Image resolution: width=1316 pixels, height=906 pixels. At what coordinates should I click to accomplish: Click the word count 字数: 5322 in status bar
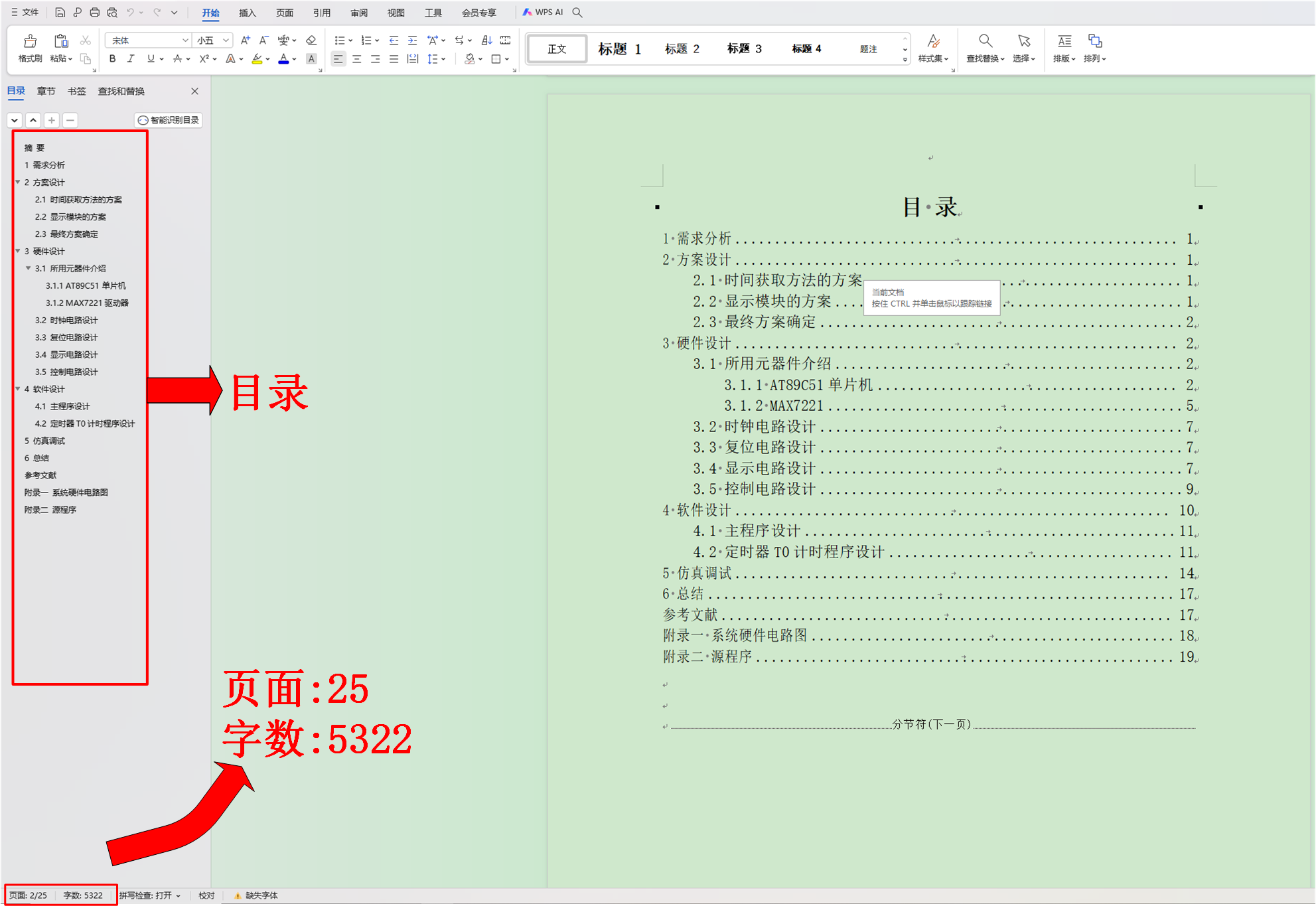tap(84, 895)
